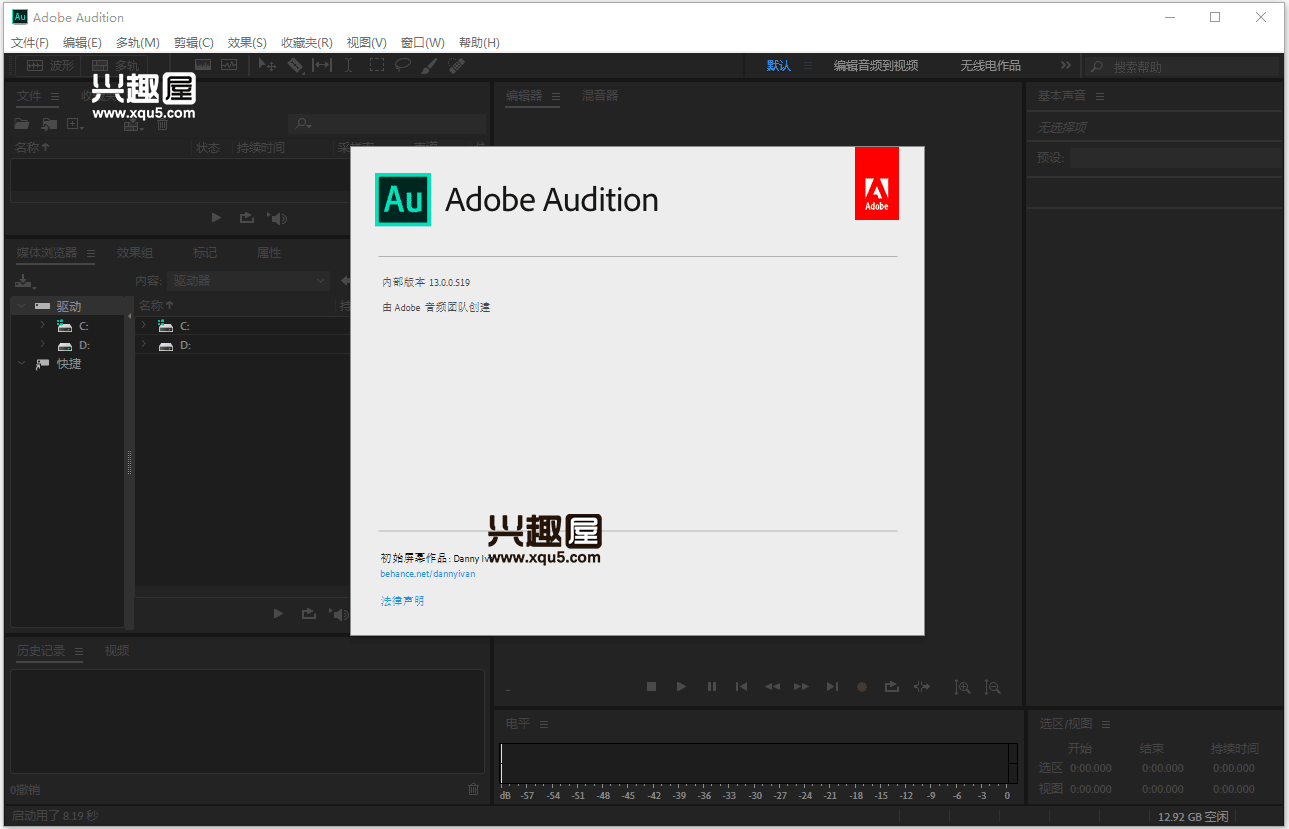The image size is (1289, 829).
Task: Open the 效果(S) menu
Action: [x=247, y=43]
